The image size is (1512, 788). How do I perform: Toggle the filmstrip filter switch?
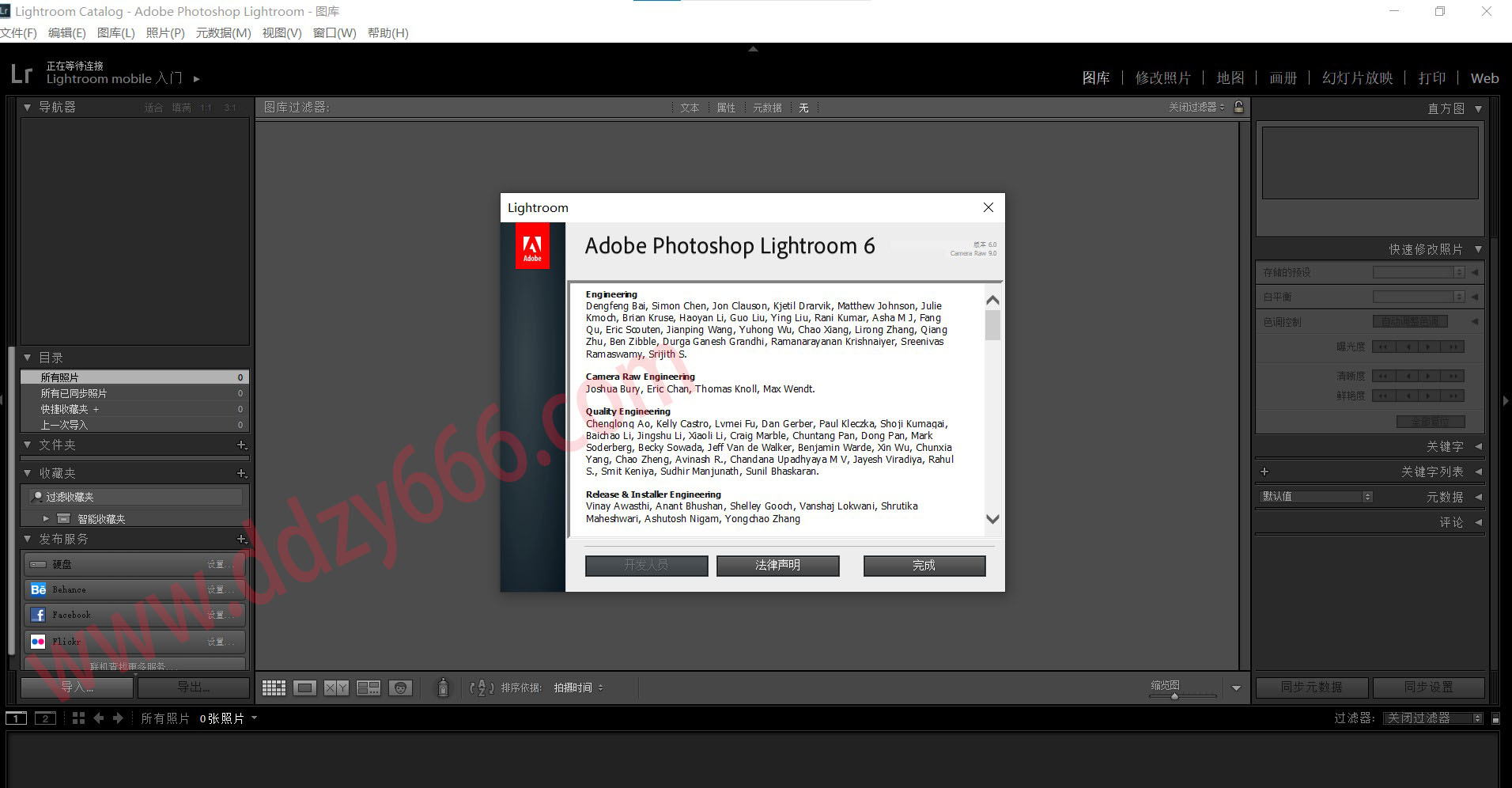pos(1495,718)
